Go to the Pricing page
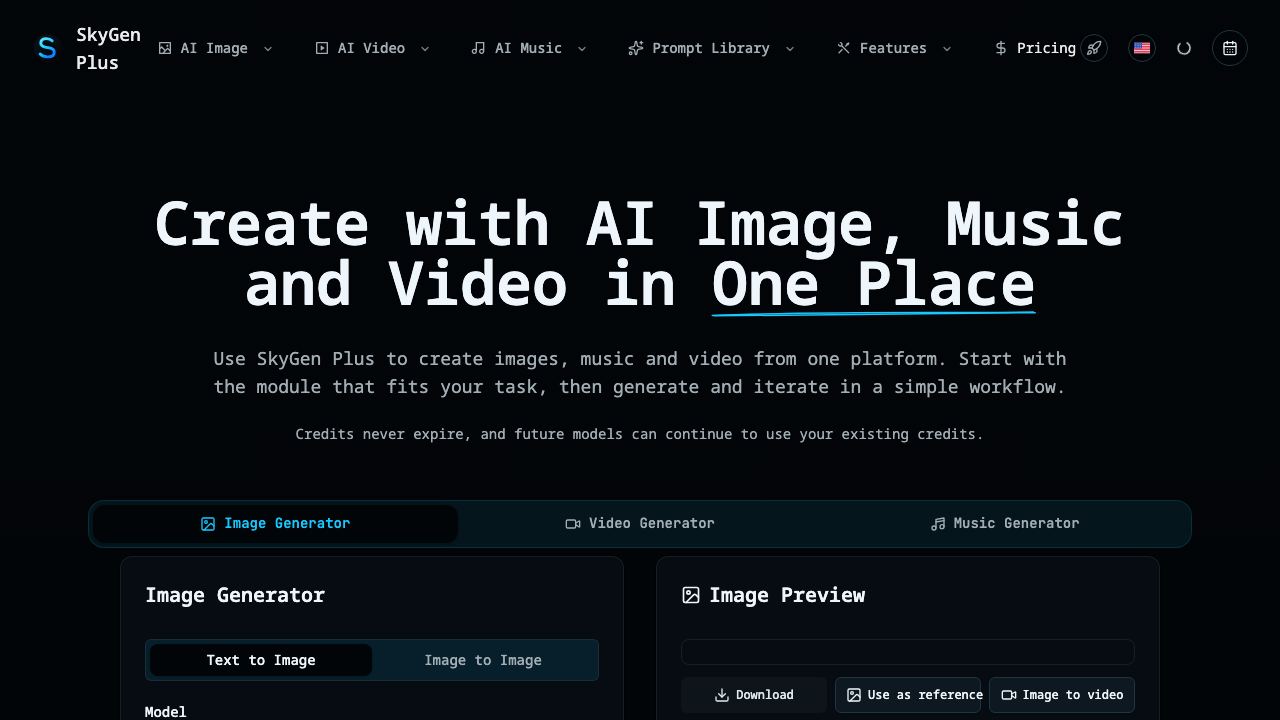1280x720 pixels. pyautogui.click(x=1035, y=48)
